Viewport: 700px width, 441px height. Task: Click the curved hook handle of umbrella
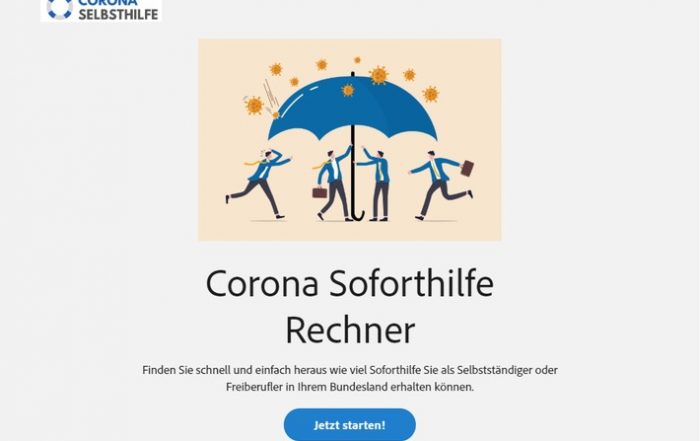358,212
